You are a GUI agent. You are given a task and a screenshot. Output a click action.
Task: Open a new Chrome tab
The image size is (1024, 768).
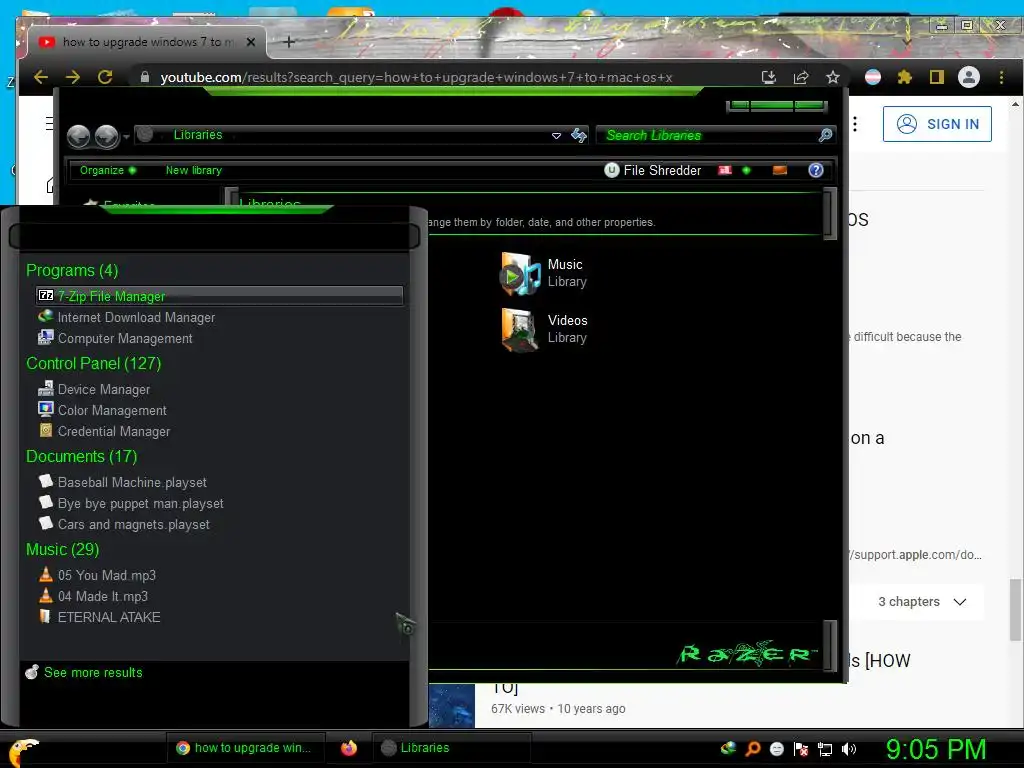289,42
